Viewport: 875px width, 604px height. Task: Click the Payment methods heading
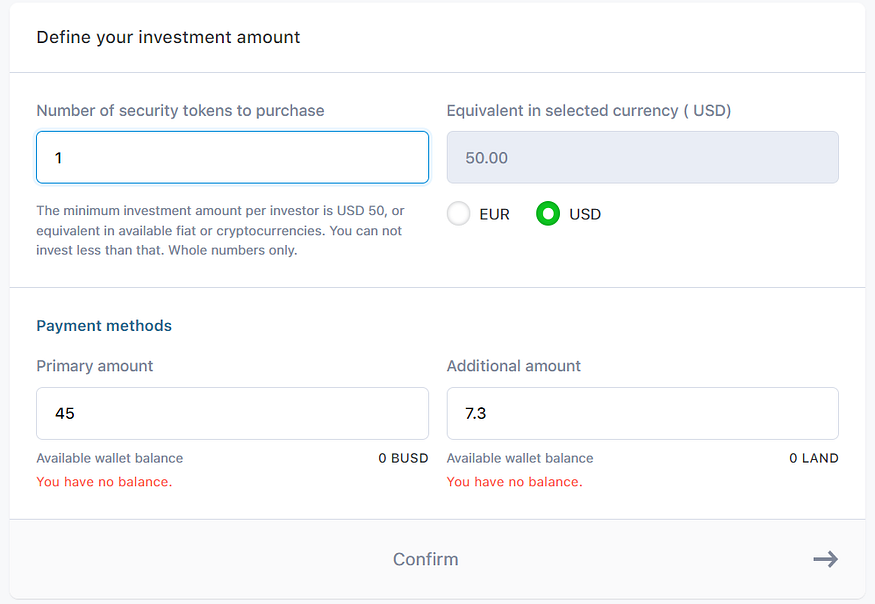click(x=104, y=326)
